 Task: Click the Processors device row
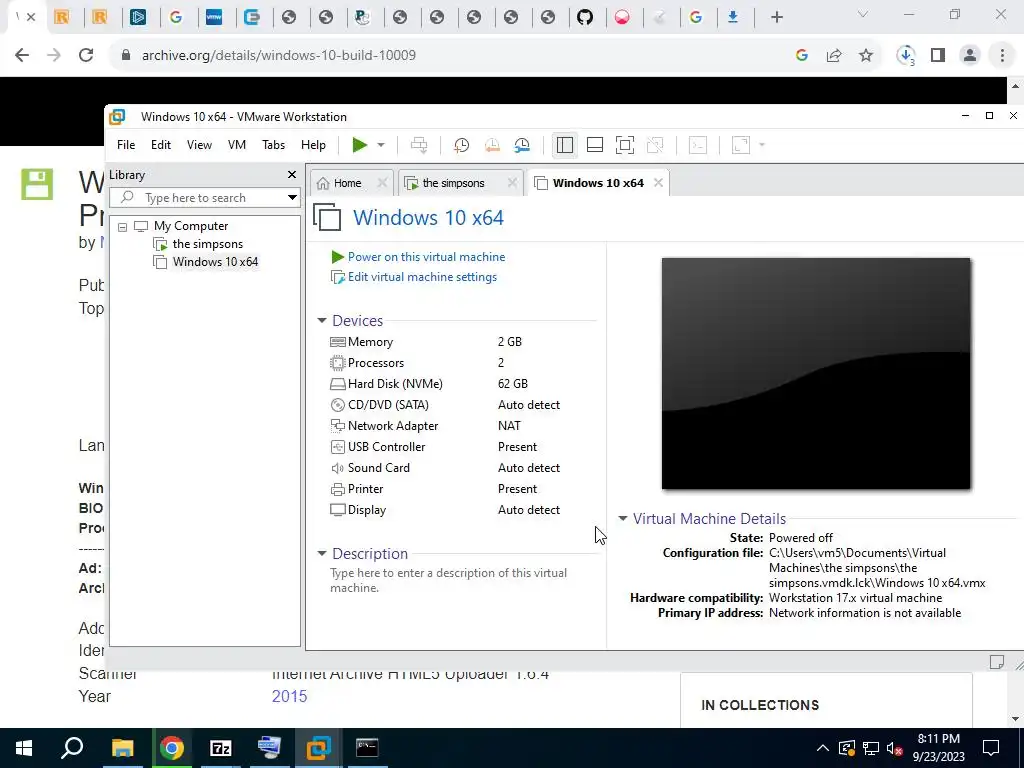click(445, 363)
